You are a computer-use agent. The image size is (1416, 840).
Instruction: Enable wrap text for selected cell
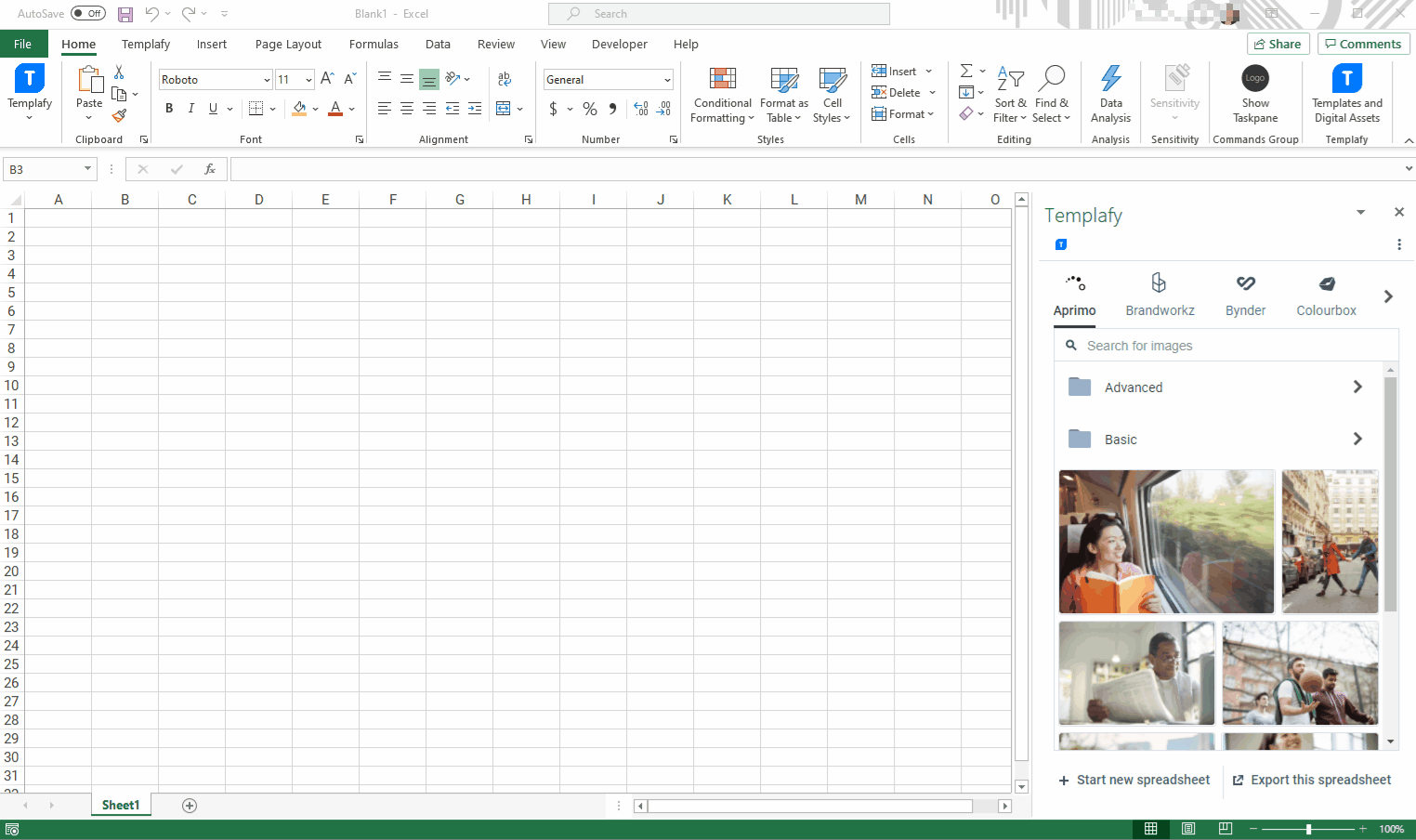click(505, 79)
